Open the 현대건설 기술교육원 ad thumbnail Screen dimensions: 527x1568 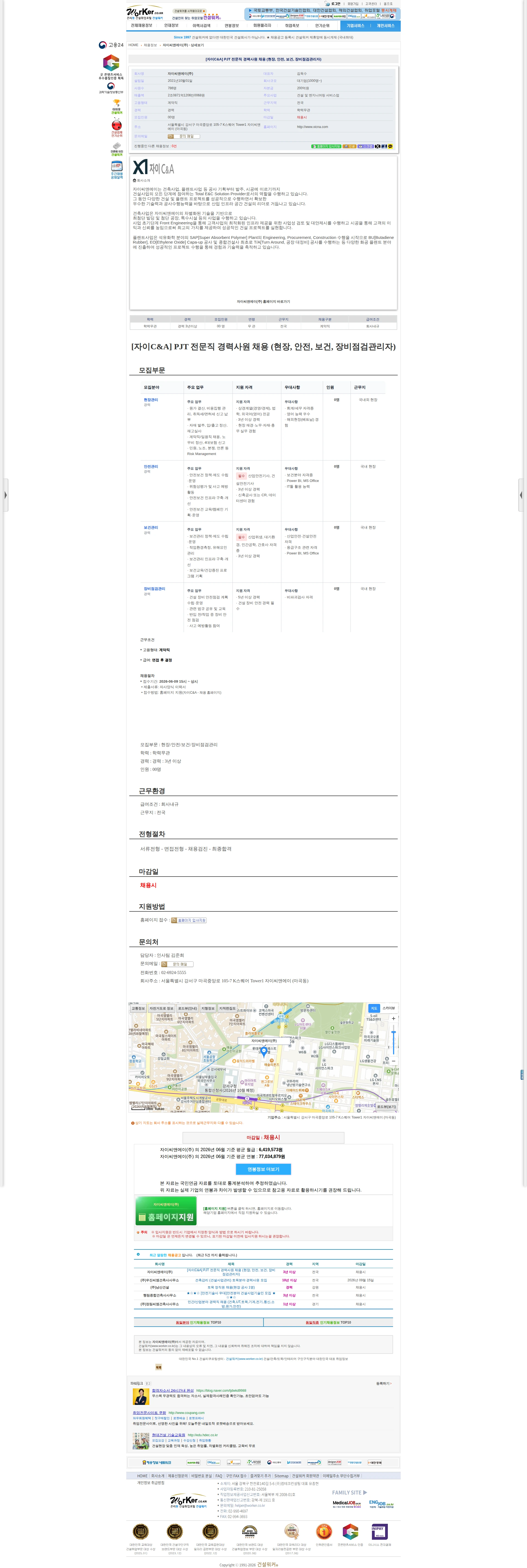pos(141,1441)
